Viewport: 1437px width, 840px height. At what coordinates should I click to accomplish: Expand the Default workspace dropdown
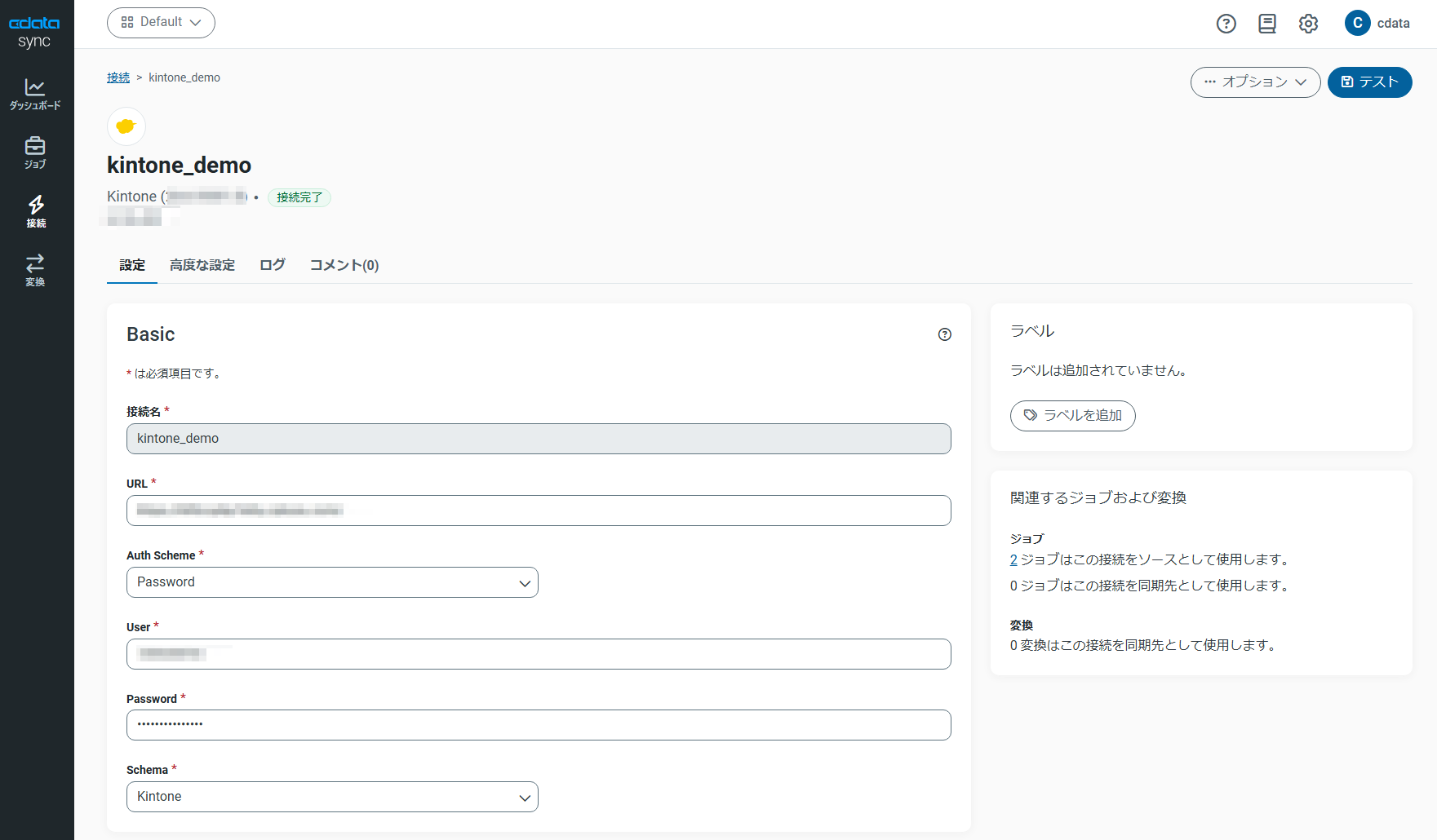pyautogui.click(x=161, y=23)
